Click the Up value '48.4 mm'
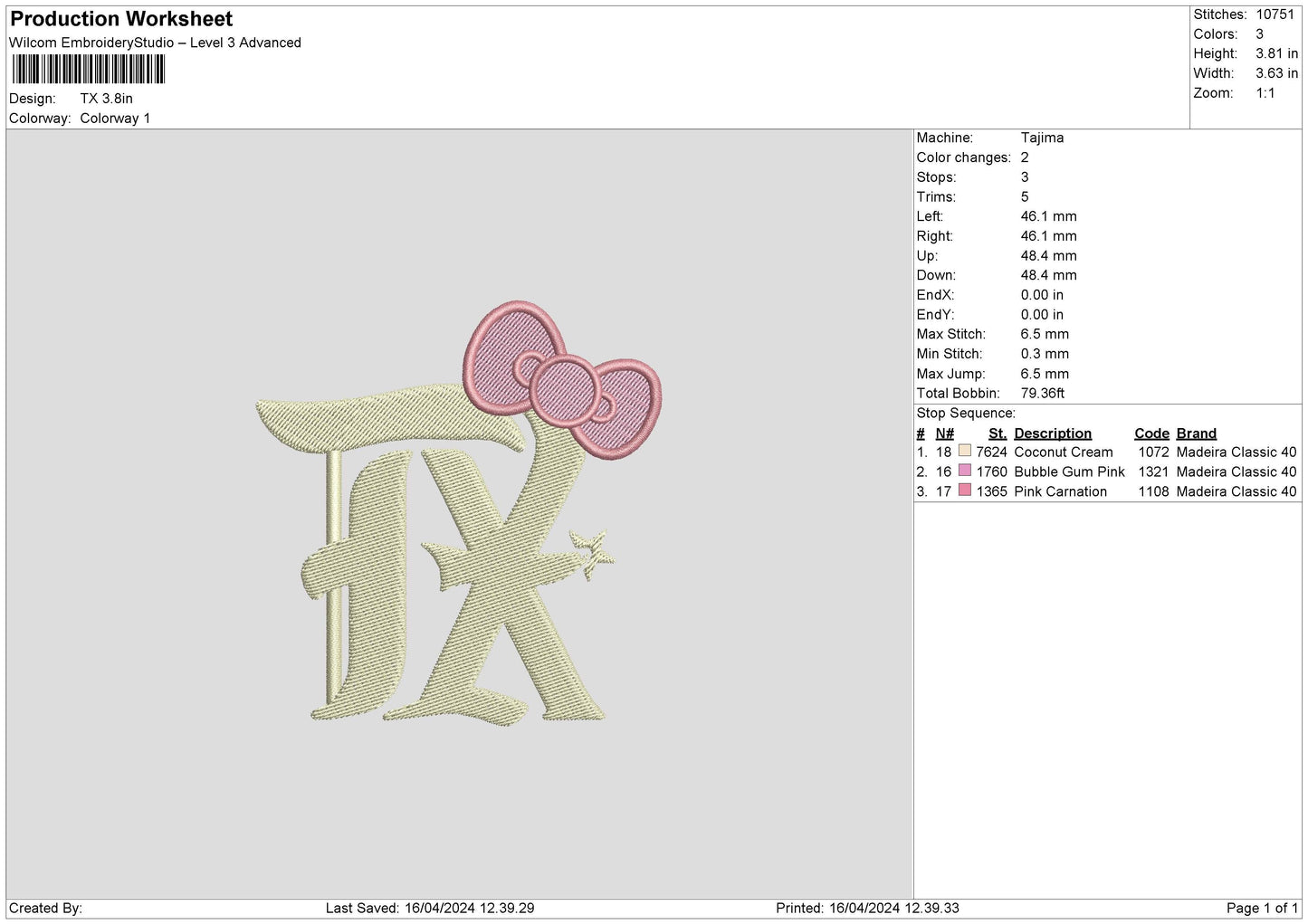 1048,255
